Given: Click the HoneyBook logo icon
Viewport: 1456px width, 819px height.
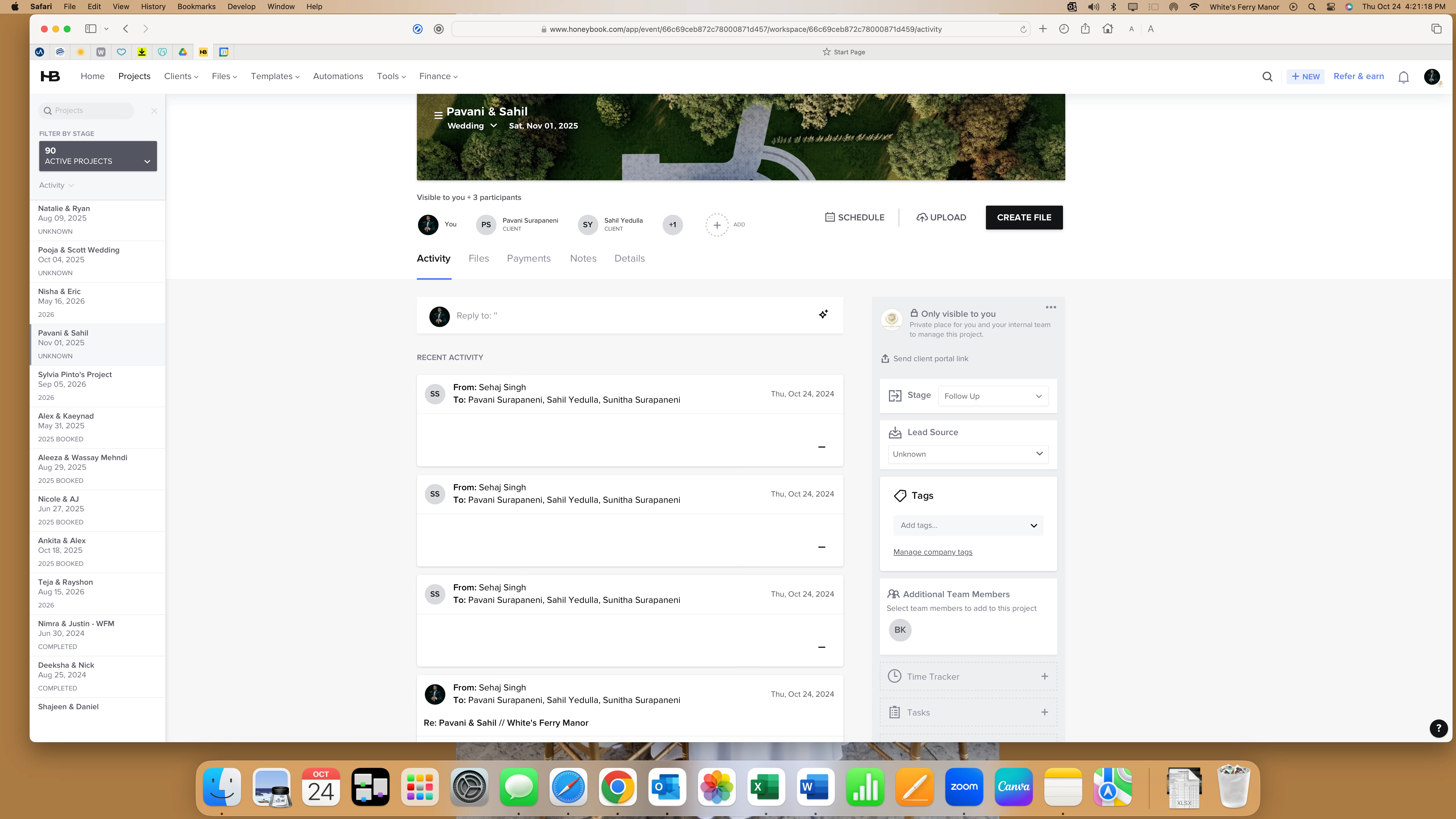Looking at the screenshot, I should pos(50,76).
